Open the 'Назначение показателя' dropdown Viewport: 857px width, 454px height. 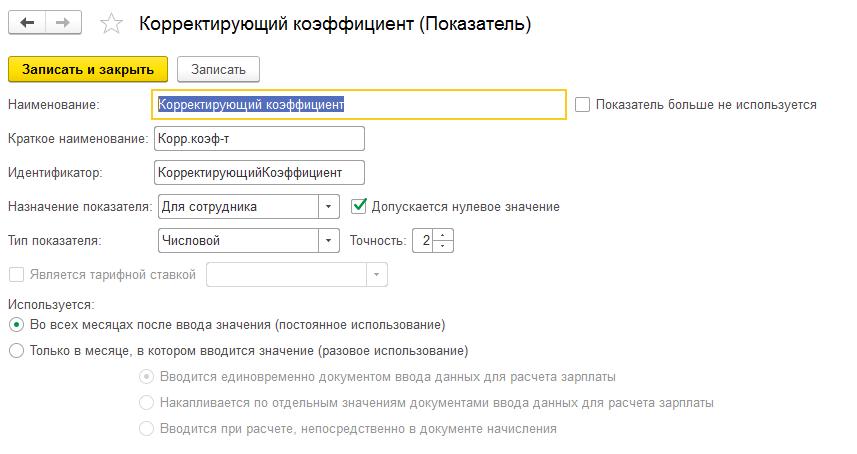[329, 207]
